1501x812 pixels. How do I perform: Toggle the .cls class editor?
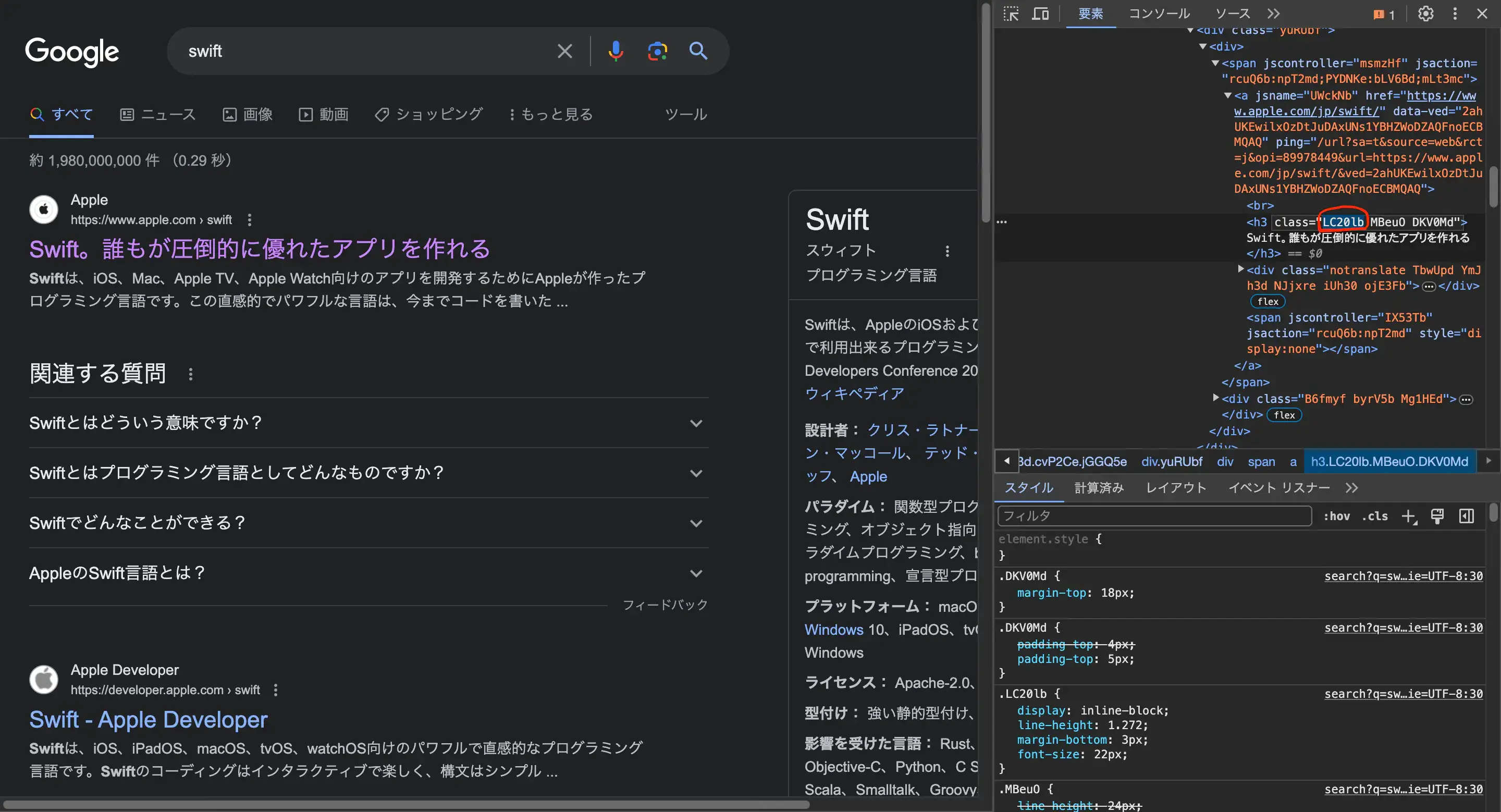[x=1375, y=516]
